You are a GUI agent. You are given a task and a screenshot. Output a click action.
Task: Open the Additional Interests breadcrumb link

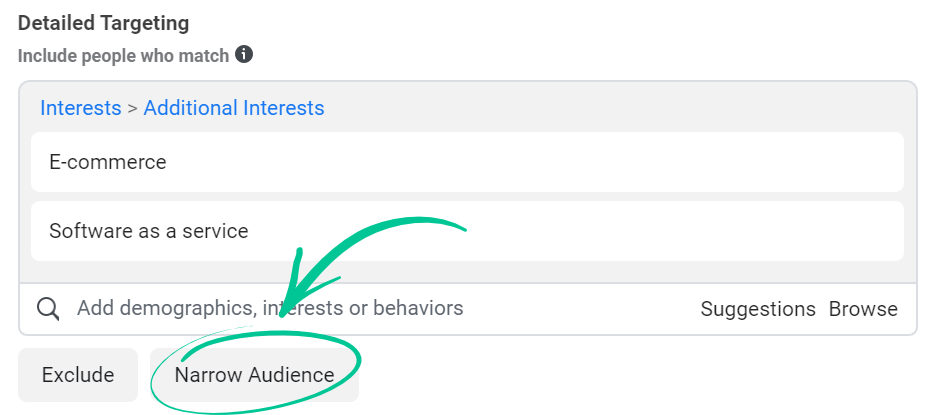point(234,108)
